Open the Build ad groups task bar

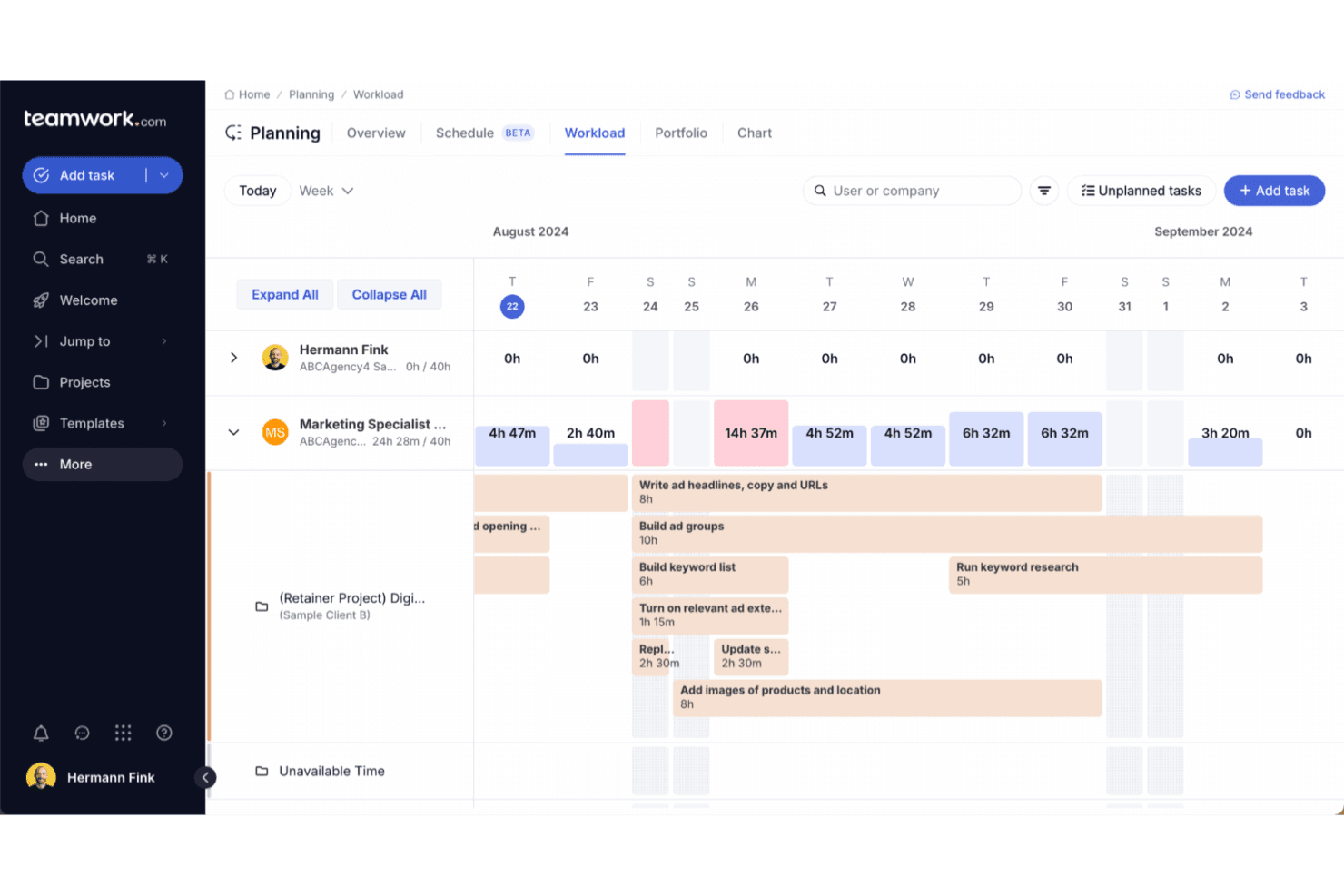tap(947, 534)
